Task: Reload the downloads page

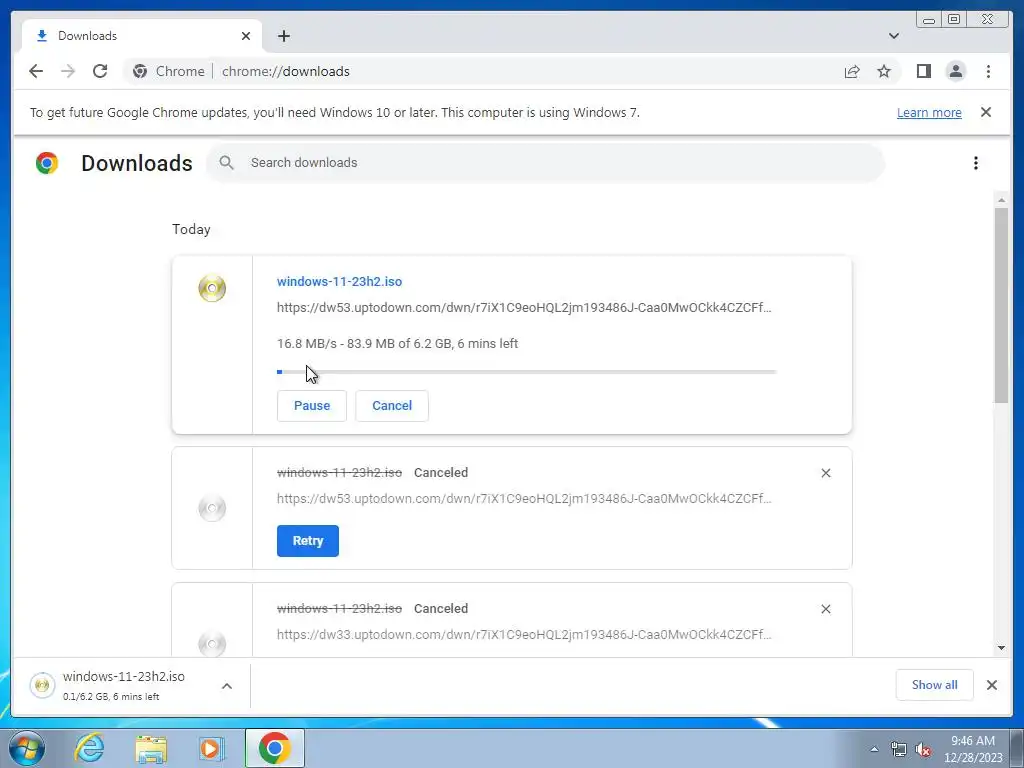Action: 100,71
